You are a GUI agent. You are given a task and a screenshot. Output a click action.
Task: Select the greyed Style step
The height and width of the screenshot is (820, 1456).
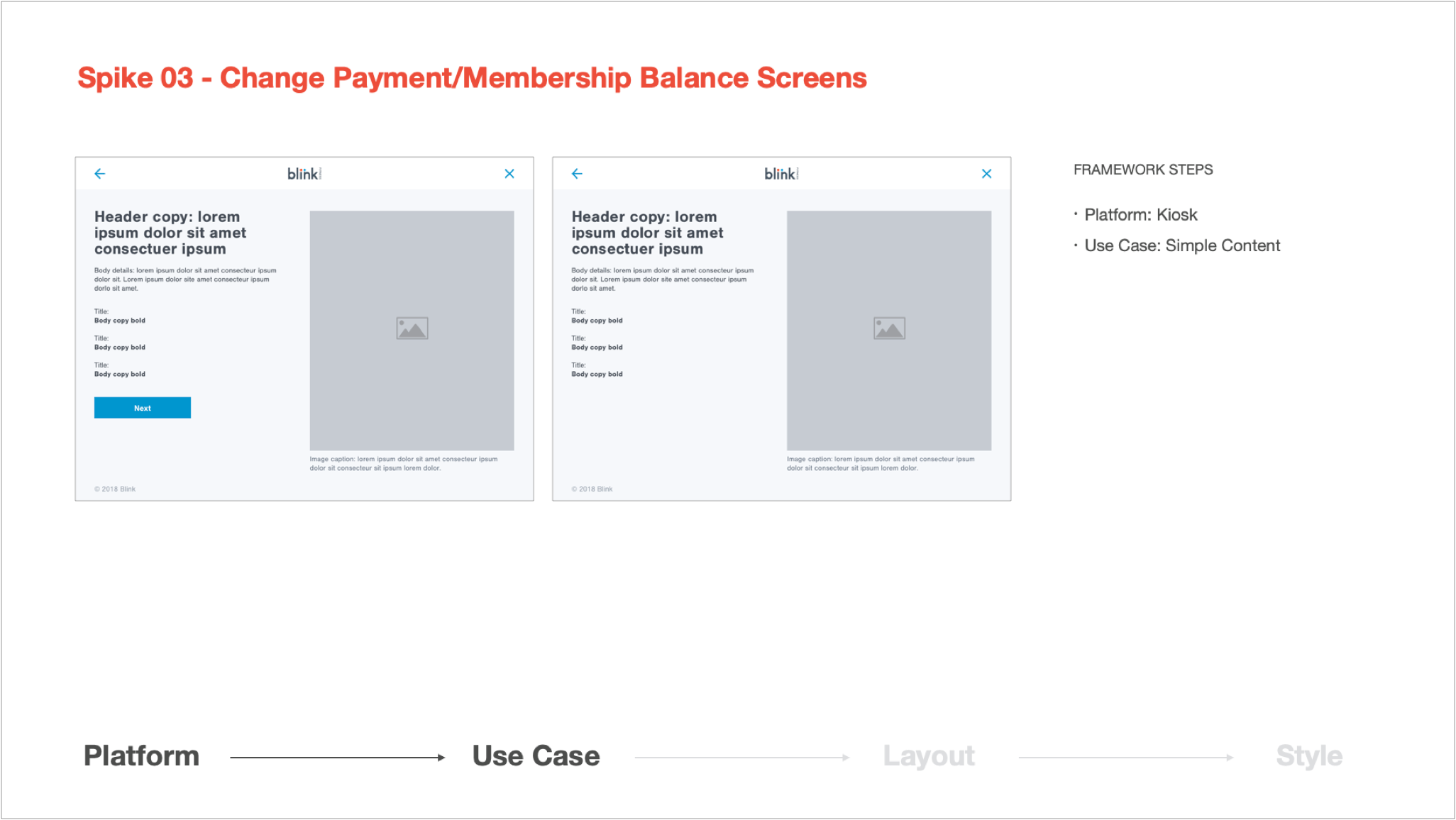coord(1308,756)
